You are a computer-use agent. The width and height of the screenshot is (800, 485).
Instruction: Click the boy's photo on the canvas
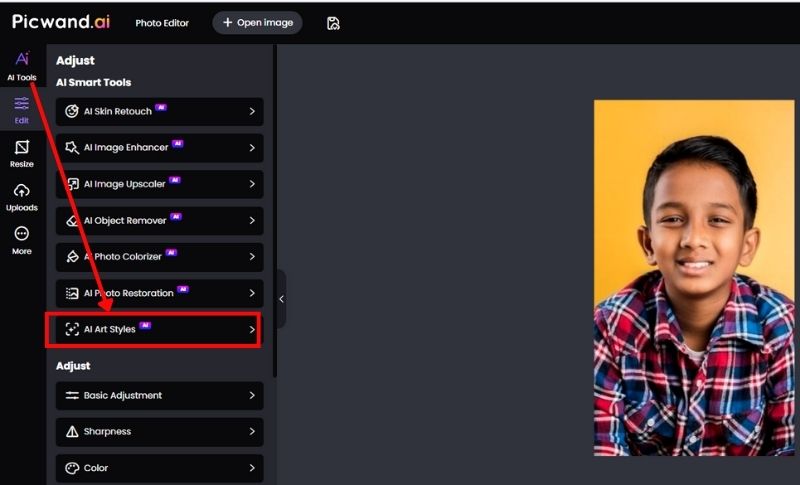click(x=693, y=278)
